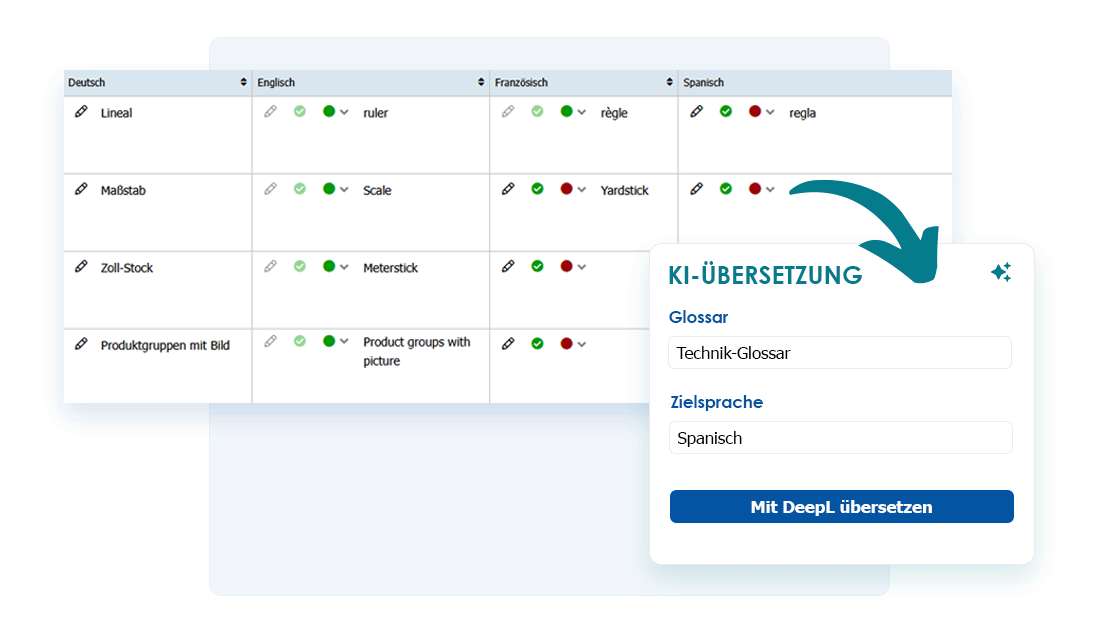This screenshot has width=1100, height=635.
Task: Click the Glossar field showing Technik-Glossar
Action: point(840,352)
